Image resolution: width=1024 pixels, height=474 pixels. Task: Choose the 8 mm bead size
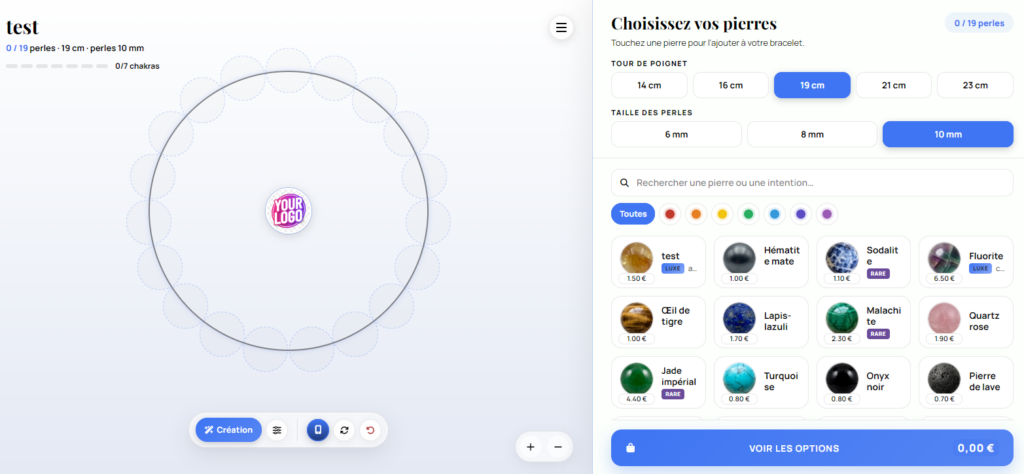[x=812, y=134]
